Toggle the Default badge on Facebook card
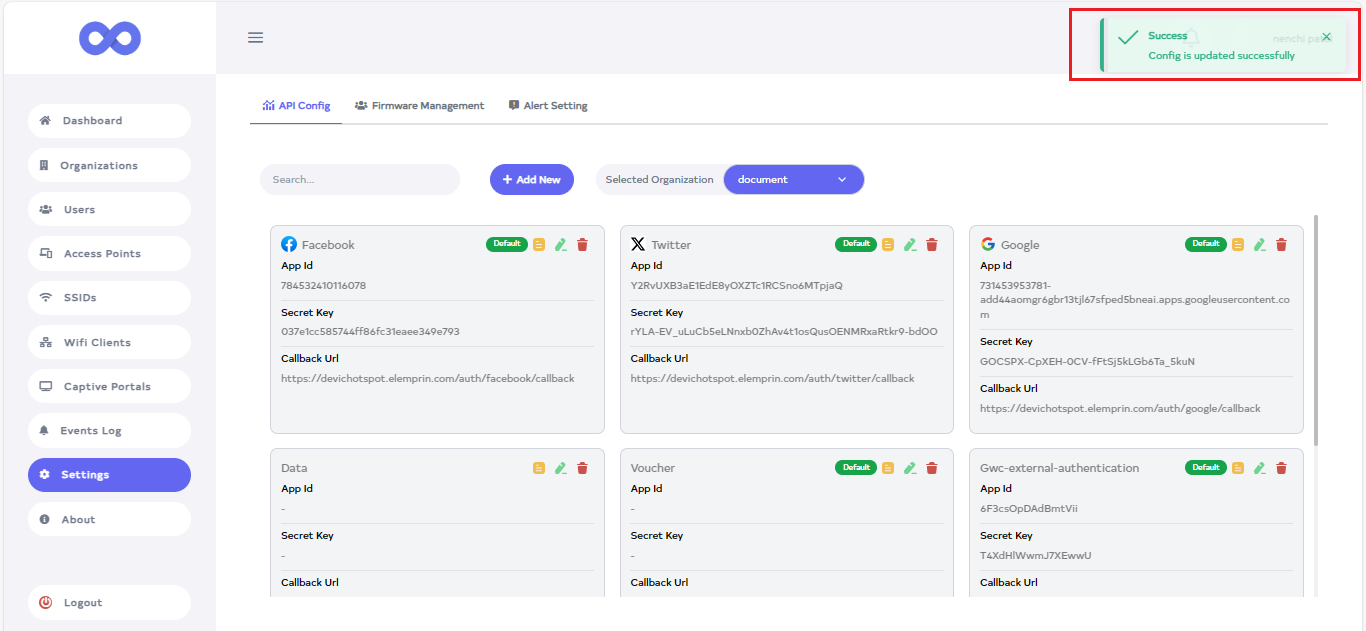1366x631 pixels. coord(507,244)
